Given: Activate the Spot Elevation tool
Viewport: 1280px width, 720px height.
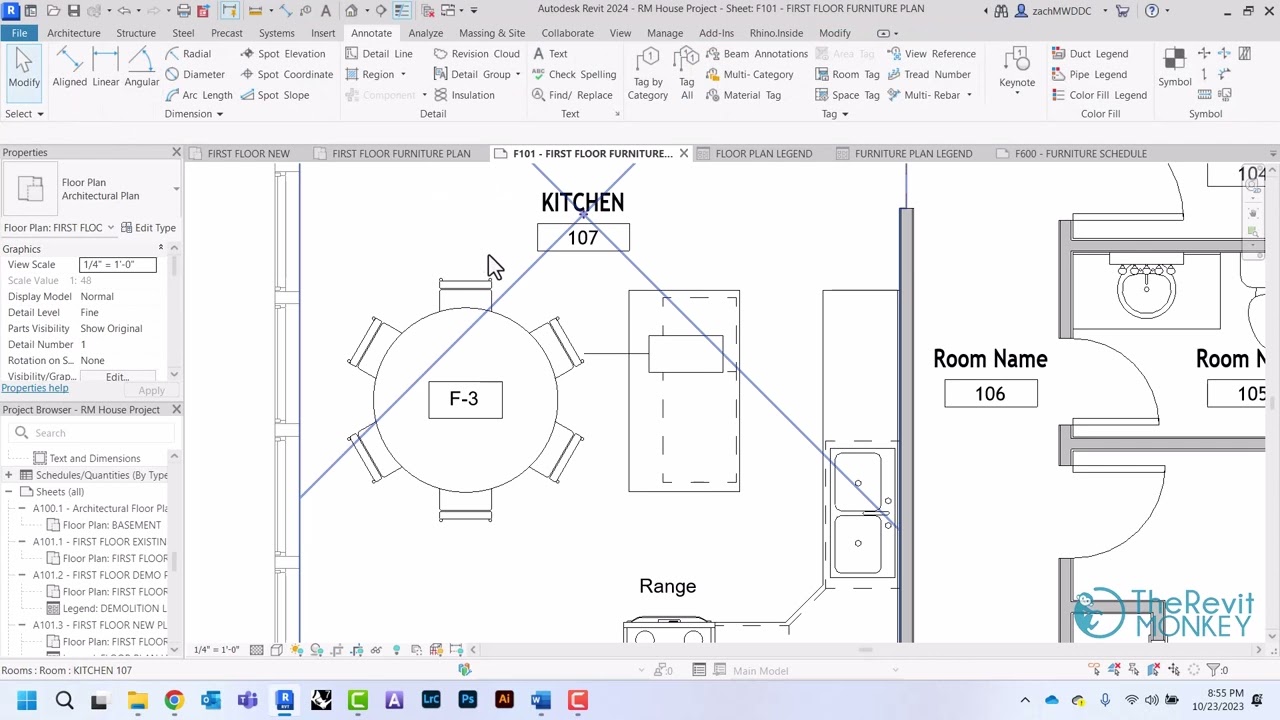Looking at the screenshot, I should [282, 54].
